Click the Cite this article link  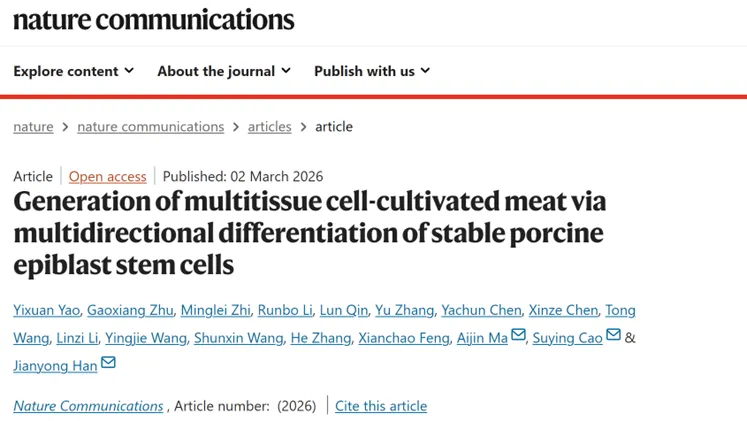click(x=381, y=406)
